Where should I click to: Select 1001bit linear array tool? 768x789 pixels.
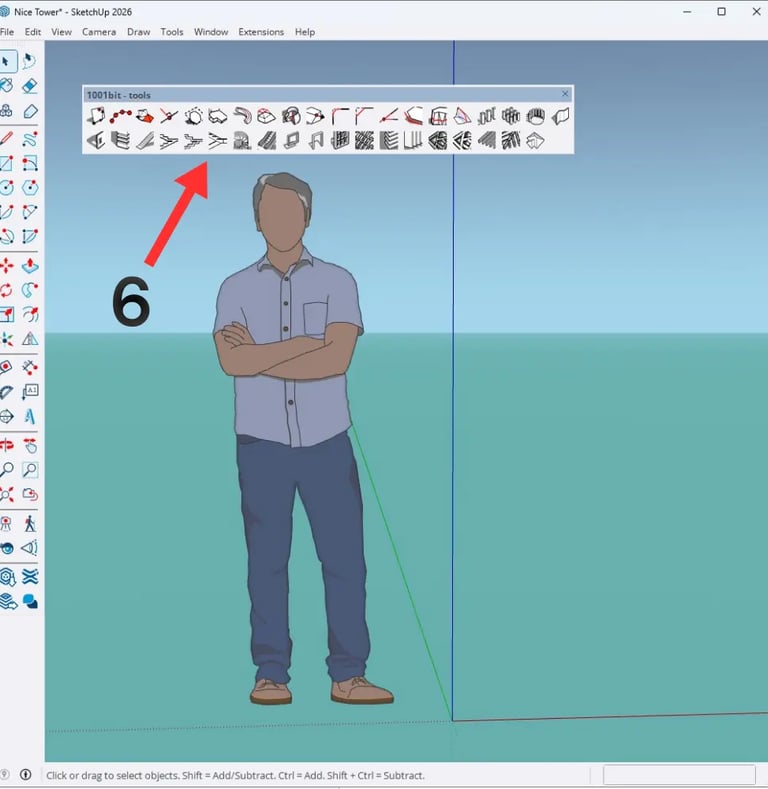(x=487, y=116)
